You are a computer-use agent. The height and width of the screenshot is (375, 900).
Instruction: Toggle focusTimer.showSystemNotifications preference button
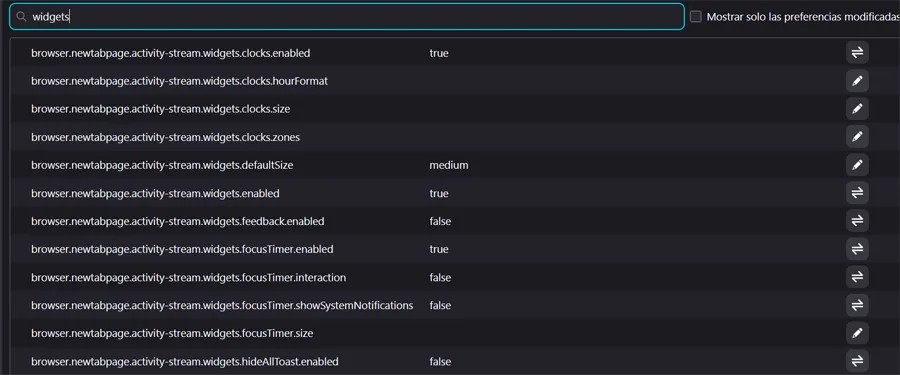(x=857, y=305)
